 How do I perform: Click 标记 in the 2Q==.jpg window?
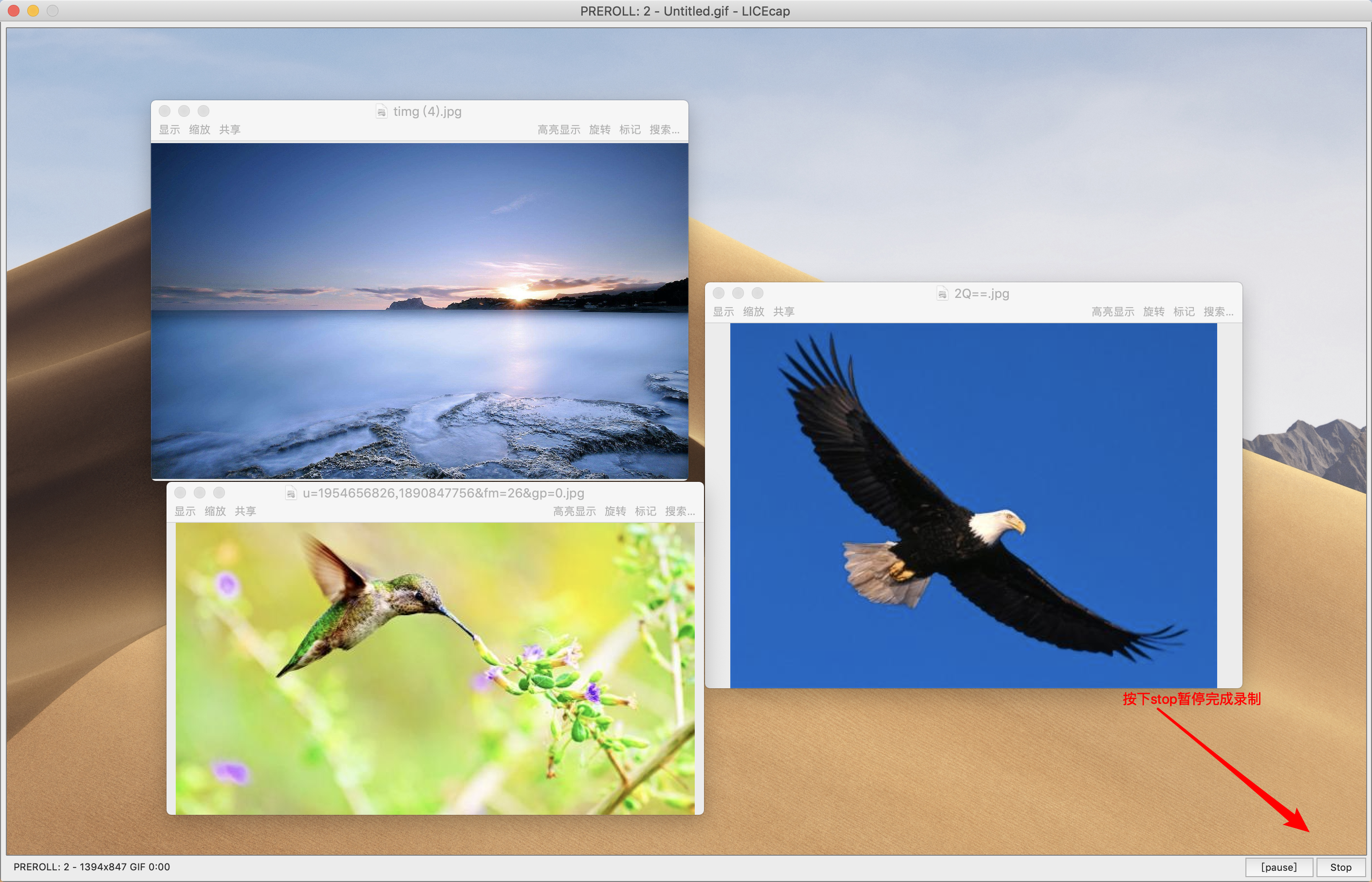(1184, 312)
